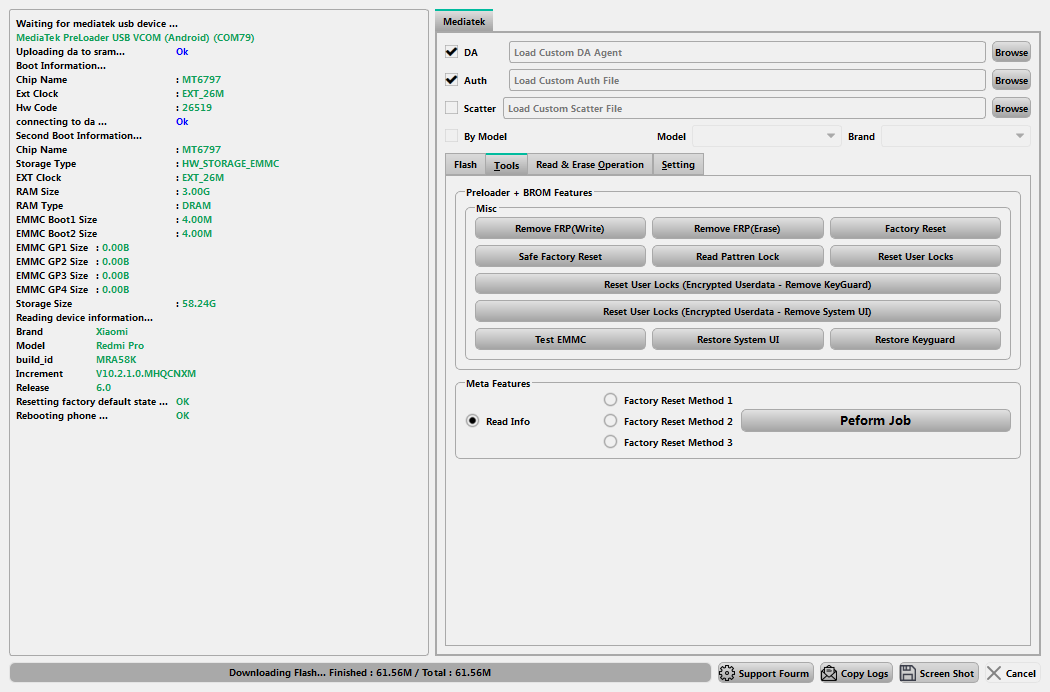This screenshot has height=692, width=1050.
Task: Click the Factory Reset button
Action: (x=915, y=228)
